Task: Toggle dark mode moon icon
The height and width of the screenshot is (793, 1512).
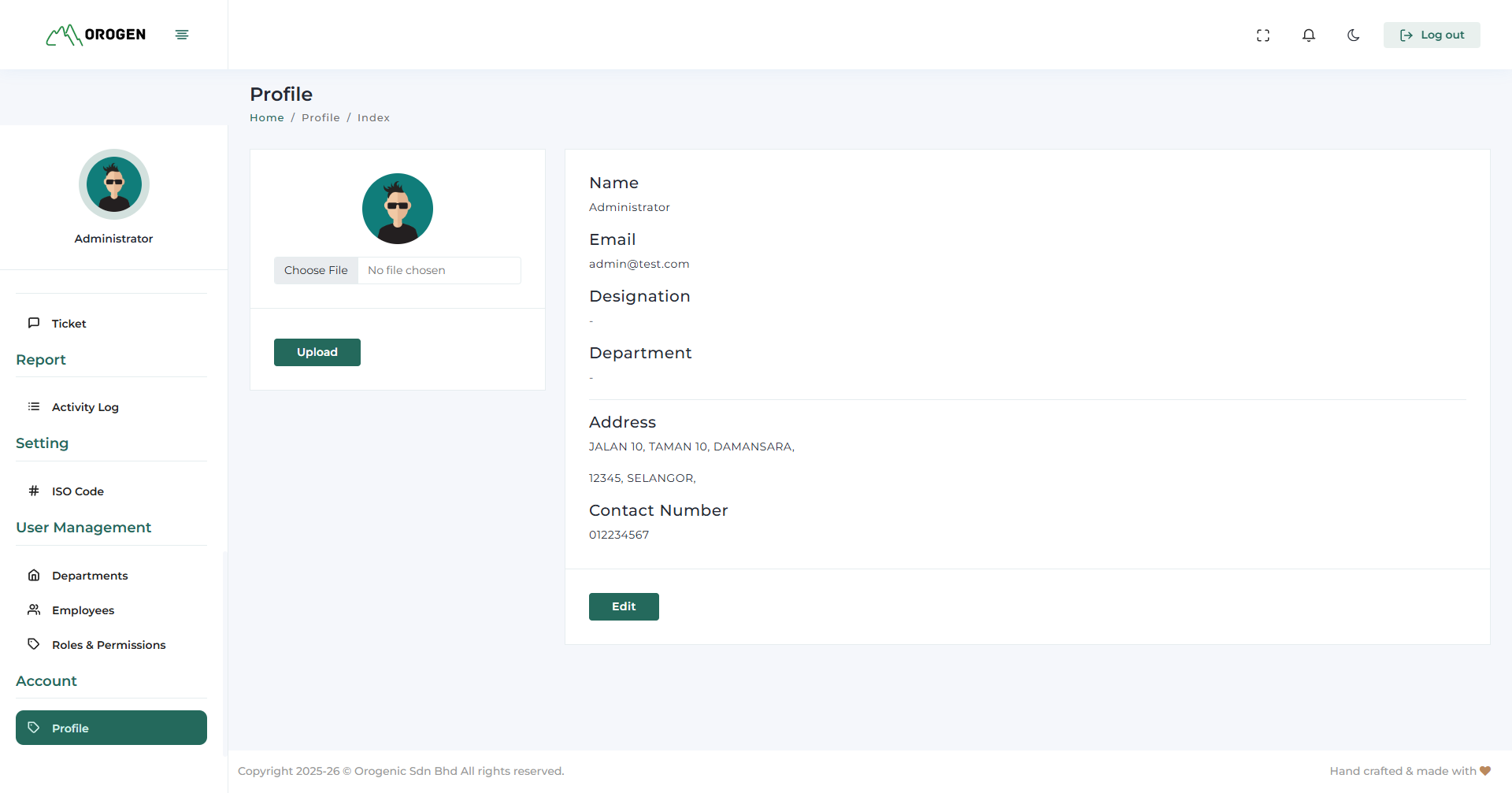Action: [1354, 35]
